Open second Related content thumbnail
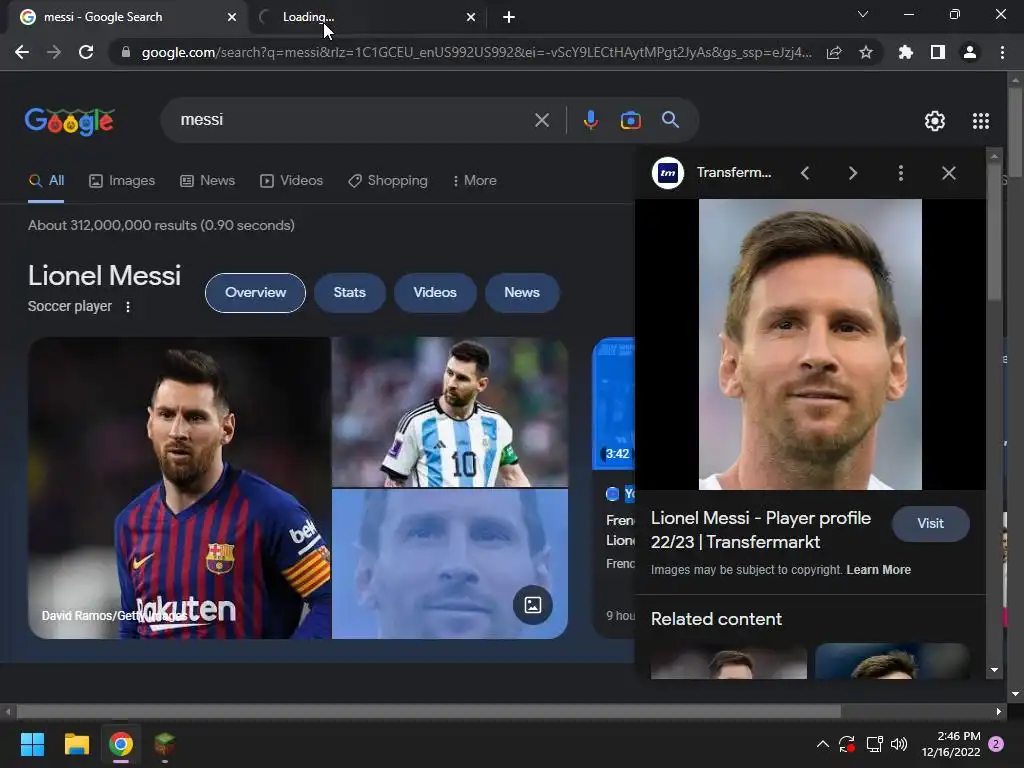Viewport: 1024px width, 768px height. pyautogui.click(x=892, y=661)
